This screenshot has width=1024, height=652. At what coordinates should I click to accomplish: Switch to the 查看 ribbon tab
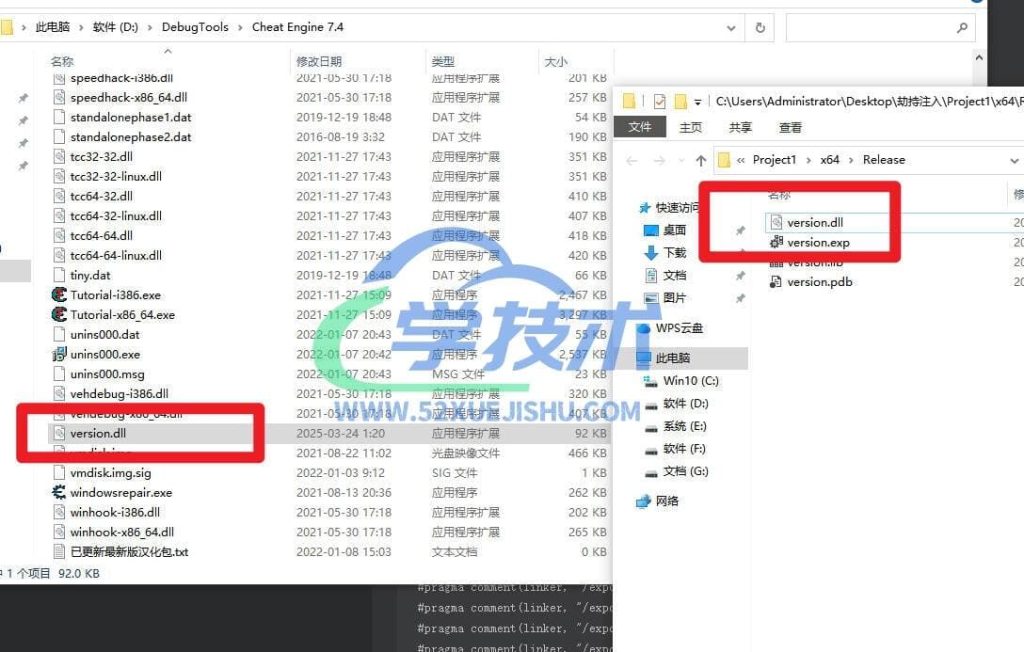point(790,127)
